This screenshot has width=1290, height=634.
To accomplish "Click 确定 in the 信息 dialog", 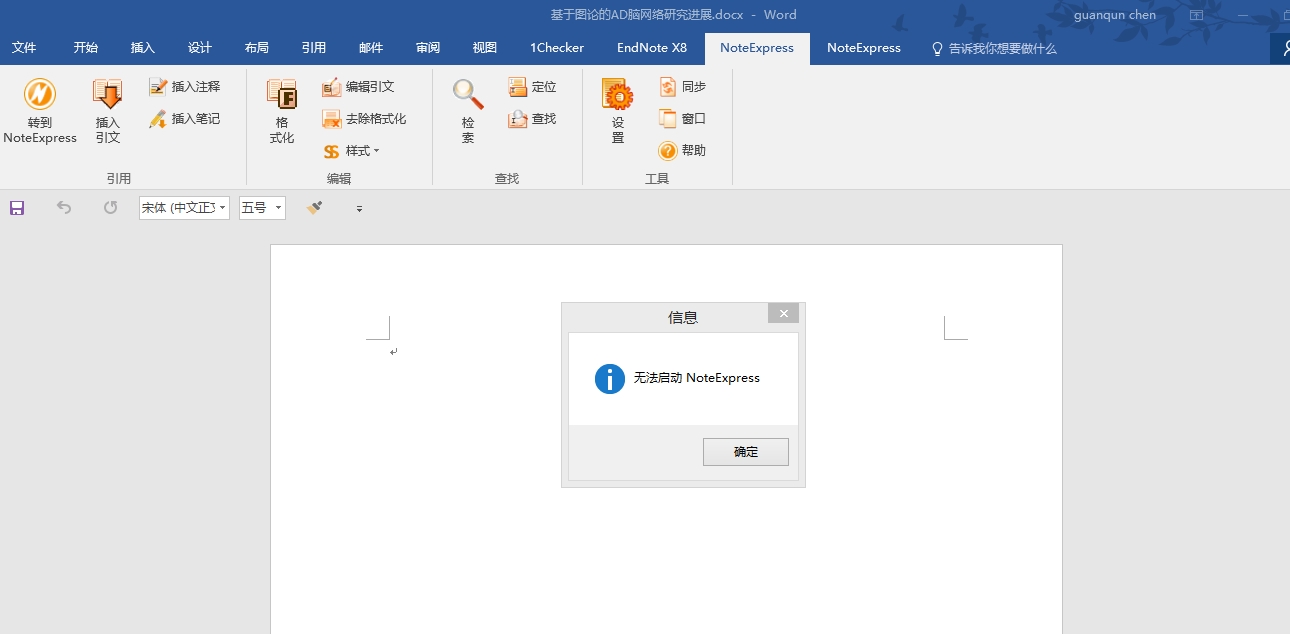I will pos(746,452).
